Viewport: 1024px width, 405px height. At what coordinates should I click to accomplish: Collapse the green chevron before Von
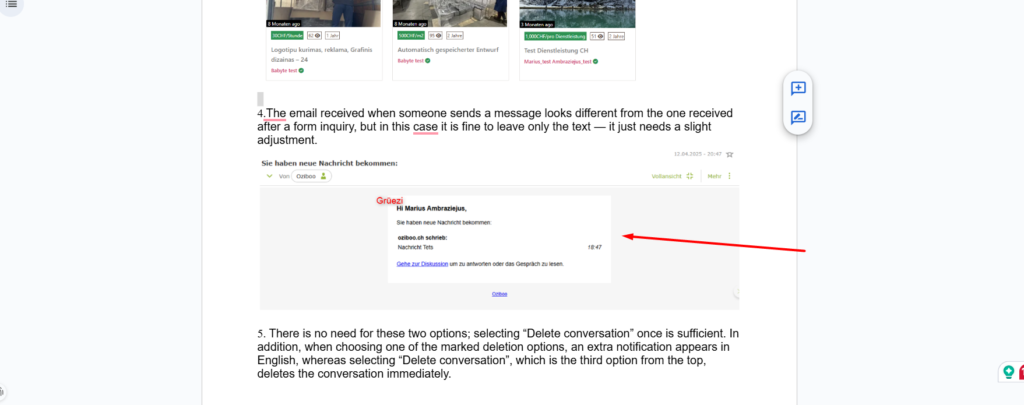tap(269, 176)
